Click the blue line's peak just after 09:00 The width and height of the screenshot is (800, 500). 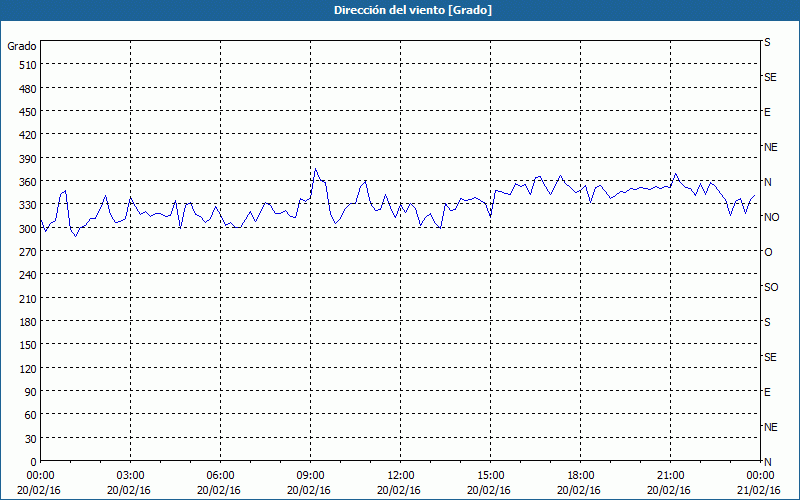coord(315,168)
